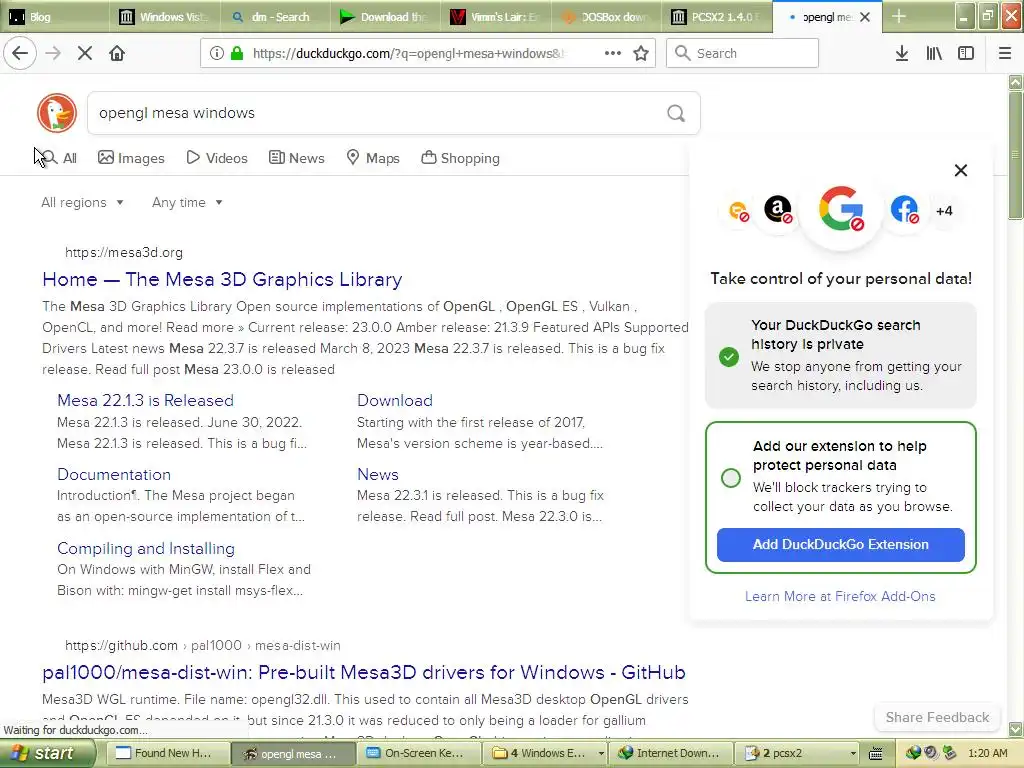This screenshot has width=1024, height=768.
Task: Click the green checkmark for private search history
Action: [x=729, y=357]
